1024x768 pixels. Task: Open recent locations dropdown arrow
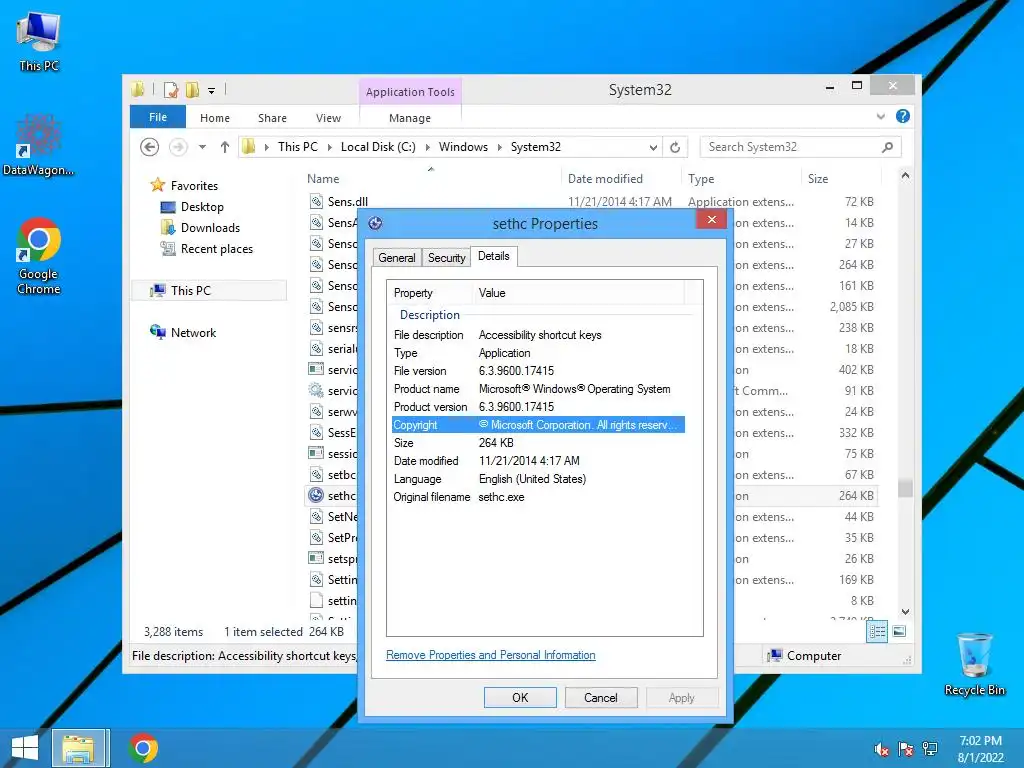[202, 148]
